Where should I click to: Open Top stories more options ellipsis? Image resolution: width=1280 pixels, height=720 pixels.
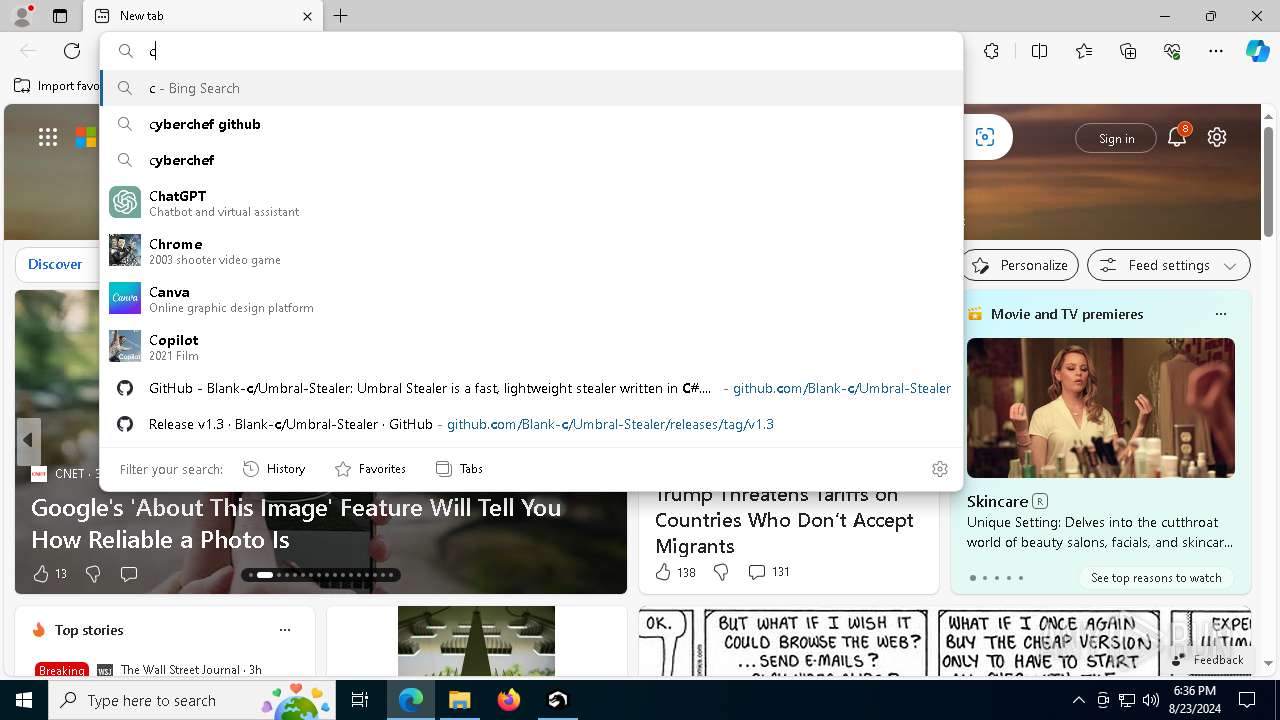click(x=285, y=630)
